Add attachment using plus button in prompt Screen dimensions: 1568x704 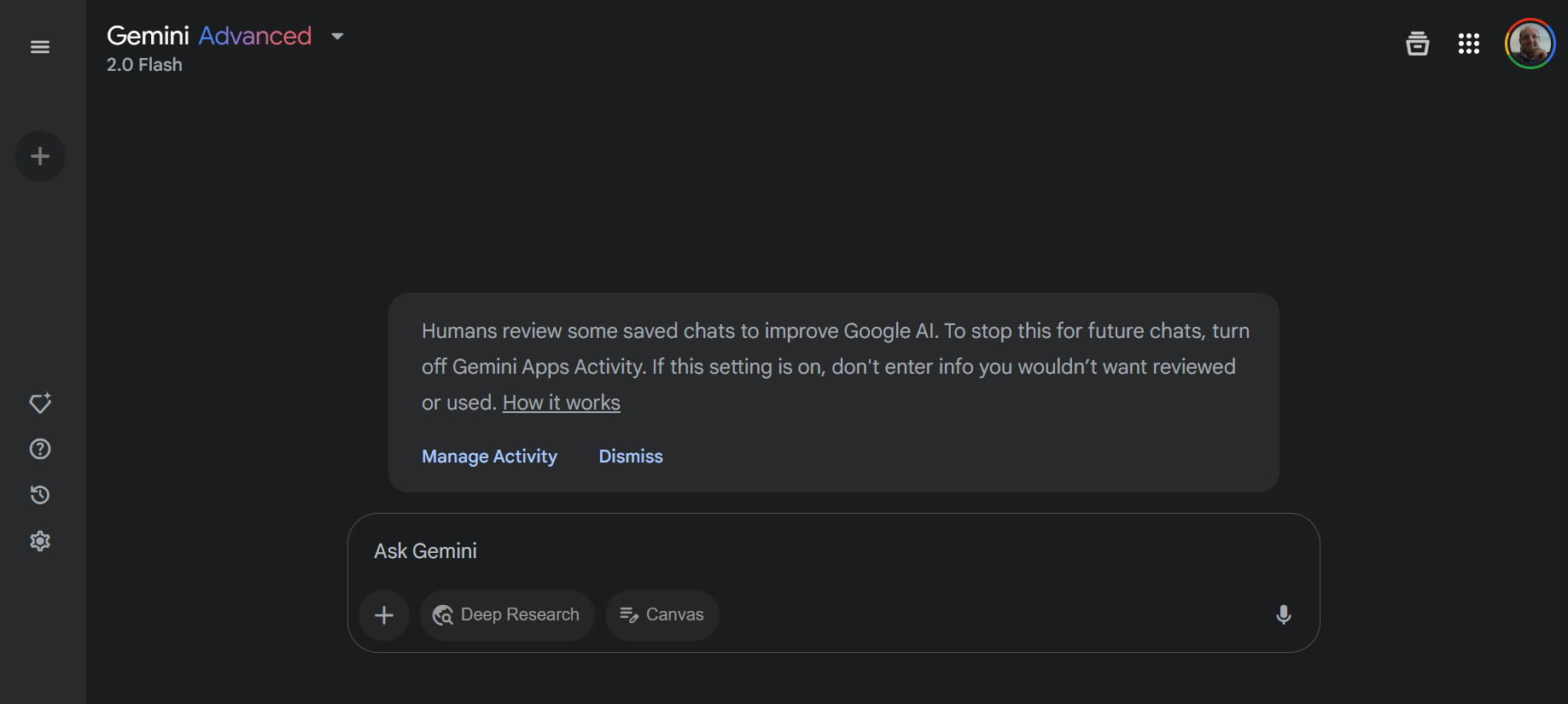(x=384, y=615)
